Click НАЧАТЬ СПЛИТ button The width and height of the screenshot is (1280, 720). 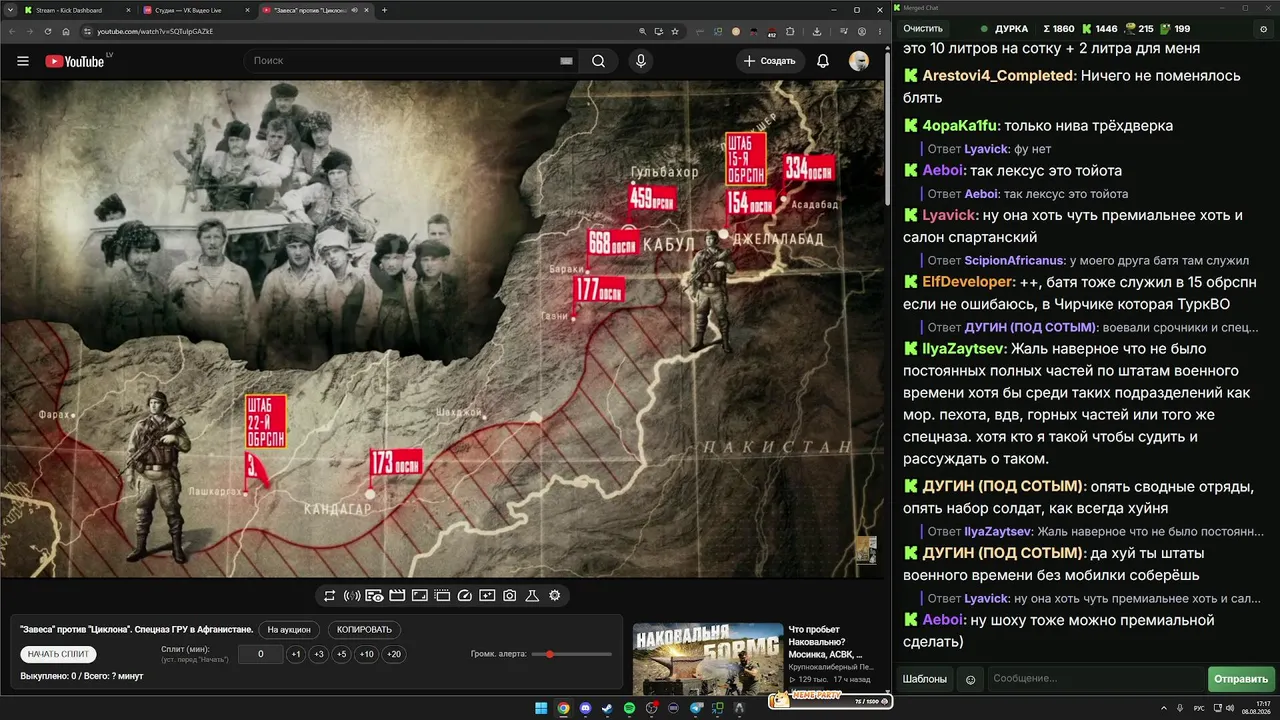click(x=58, y=654)
